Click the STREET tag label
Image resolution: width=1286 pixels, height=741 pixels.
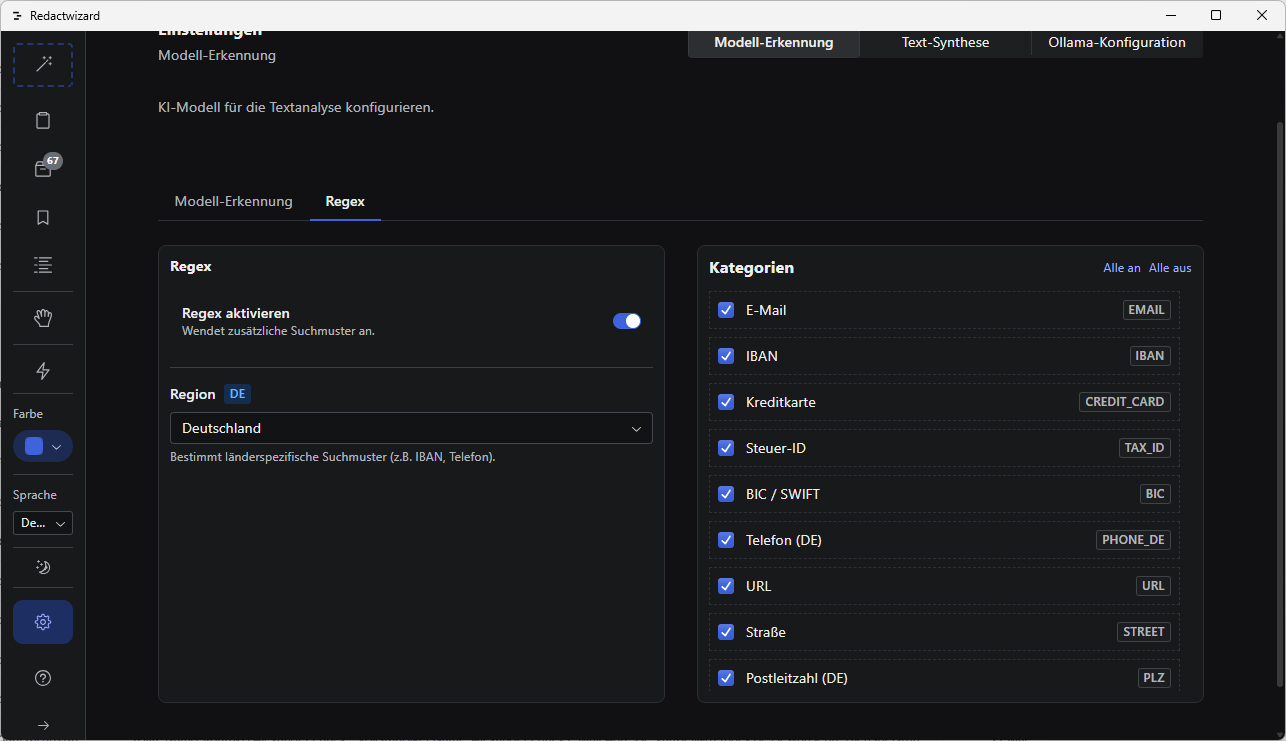[x=1143, y=632]
